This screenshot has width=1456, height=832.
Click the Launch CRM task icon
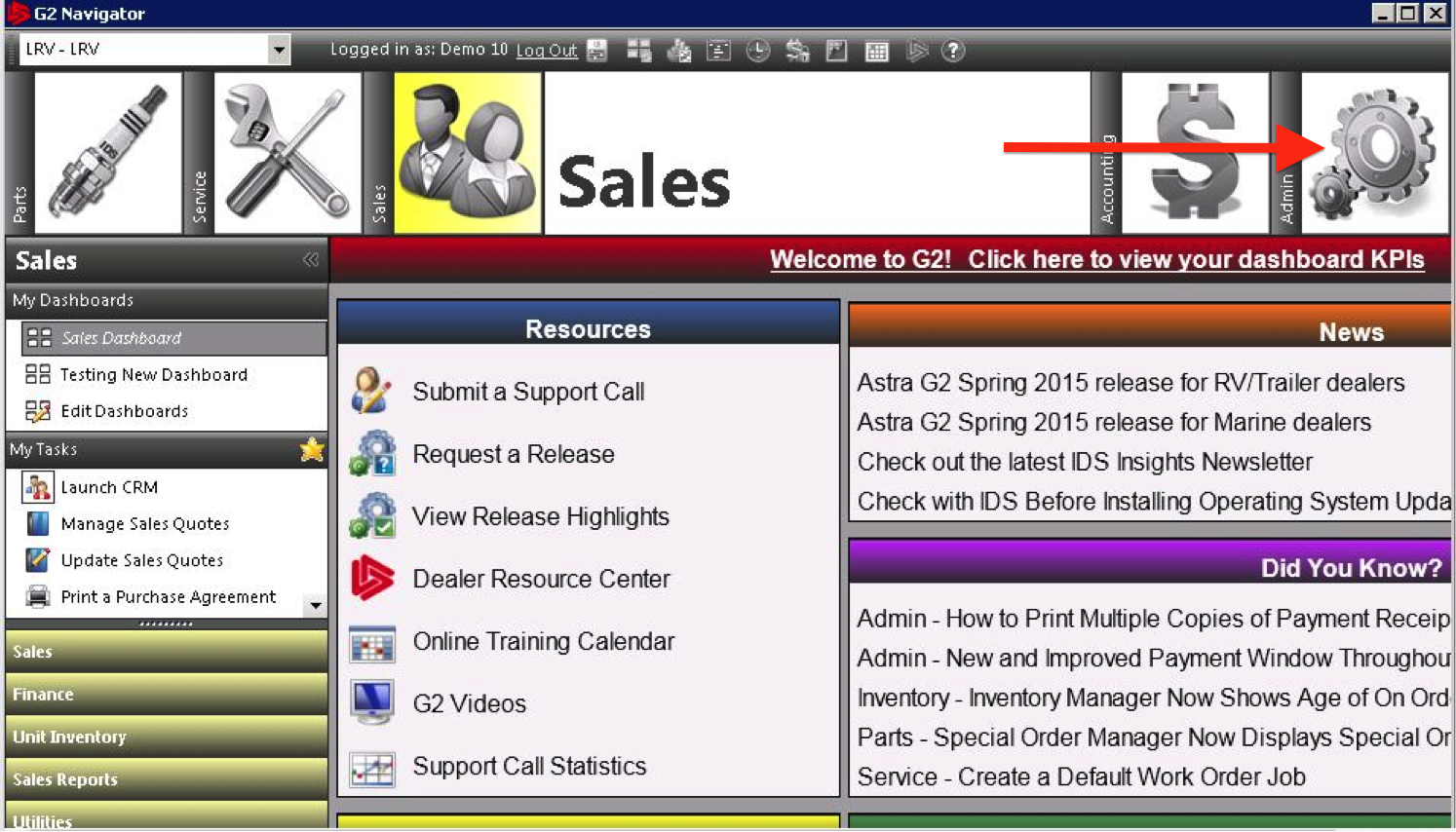coord(38,487)
